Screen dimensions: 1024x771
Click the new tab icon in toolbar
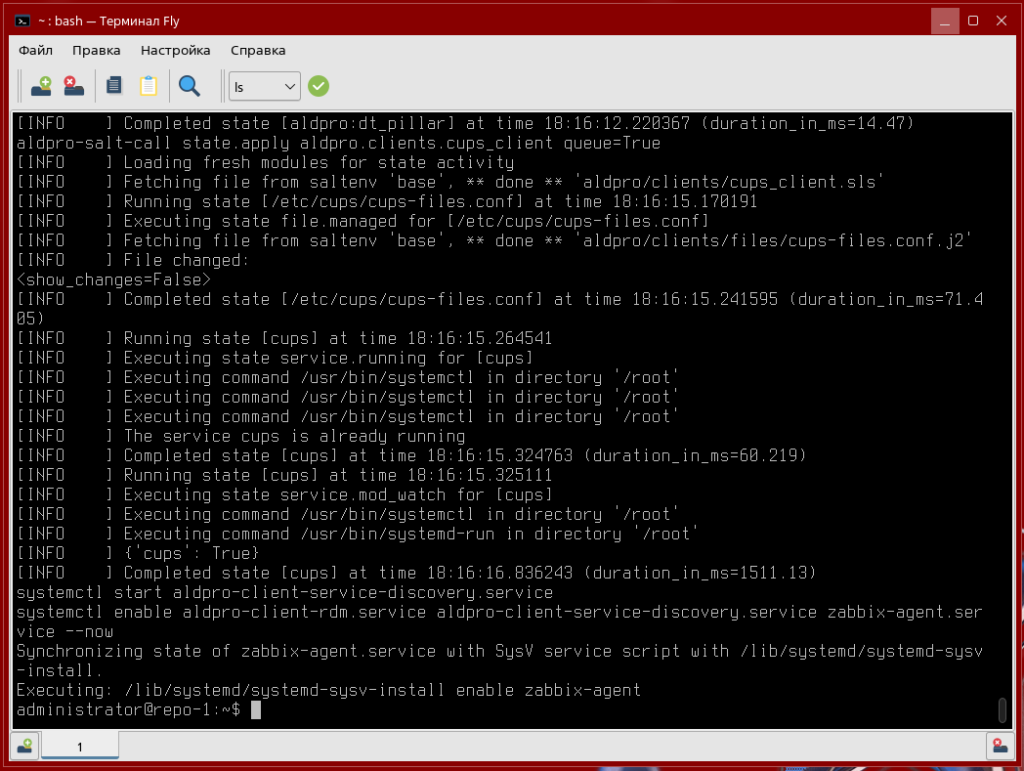pyautogui.click(x=41, y=86)
